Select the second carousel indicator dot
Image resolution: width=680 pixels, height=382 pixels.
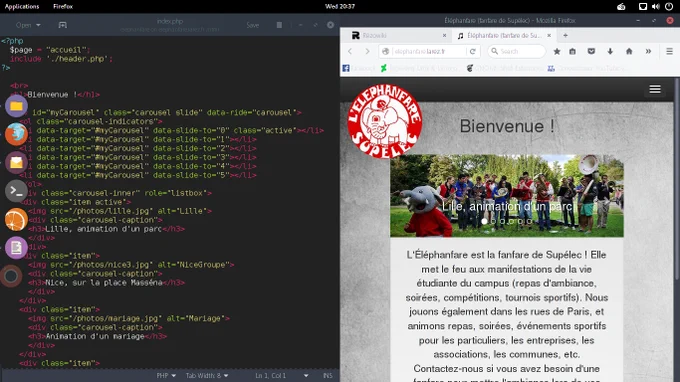click(x=493, y=221)
